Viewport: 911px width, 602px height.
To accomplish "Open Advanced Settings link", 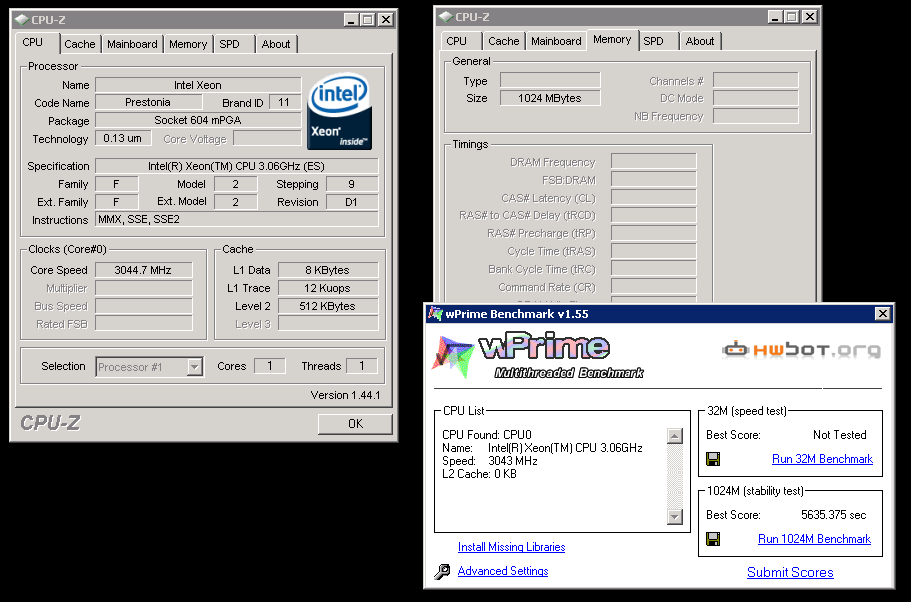I will point(503,571).
